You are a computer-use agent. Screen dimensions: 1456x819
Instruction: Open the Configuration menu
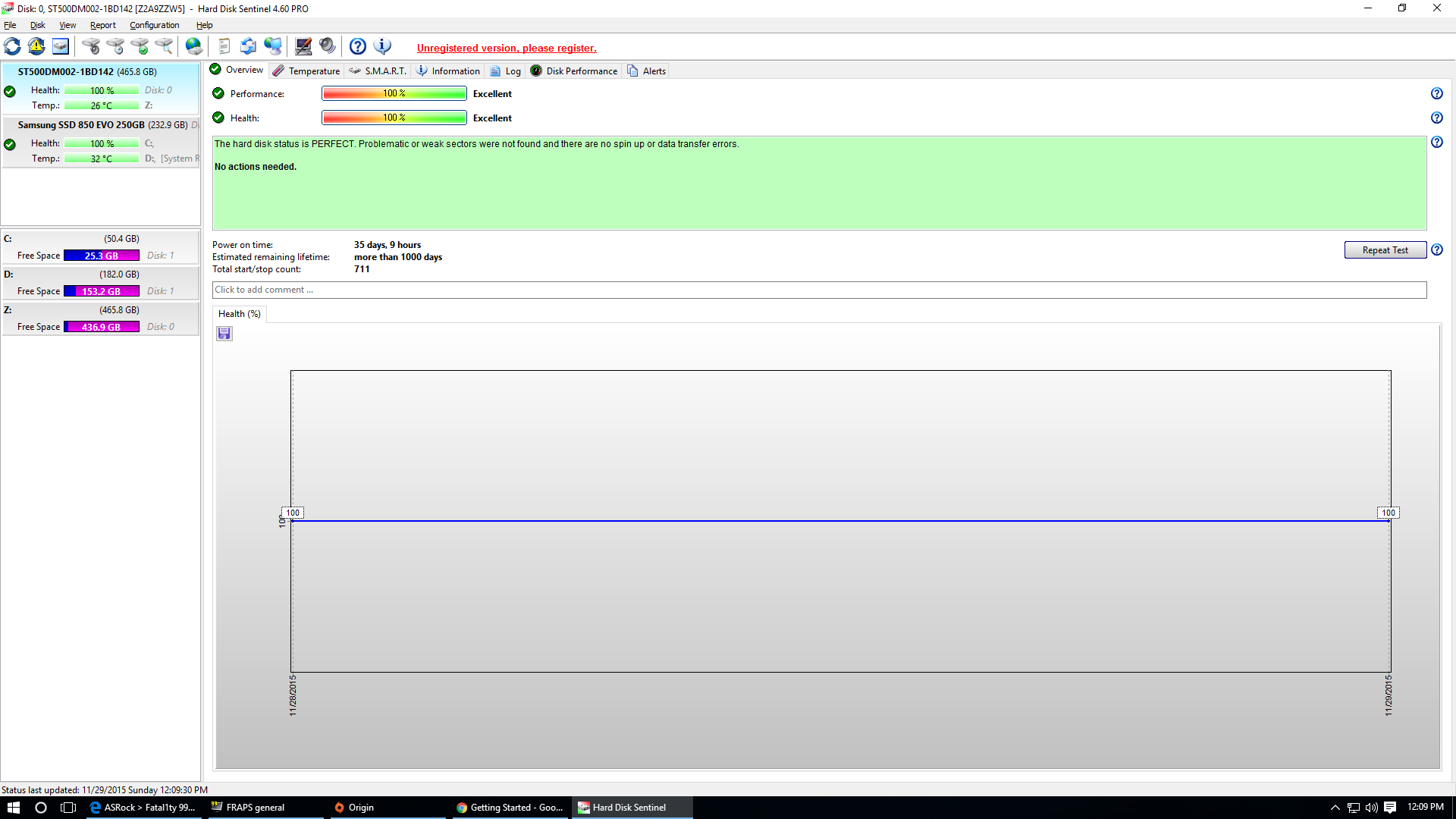pyautogui.click(x=155, y=25)
